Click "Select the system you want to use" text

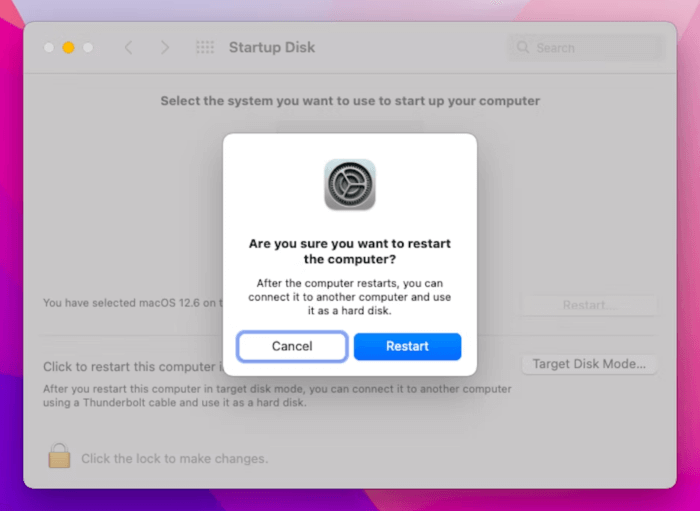pyautogui.click(x=350, y=101)
